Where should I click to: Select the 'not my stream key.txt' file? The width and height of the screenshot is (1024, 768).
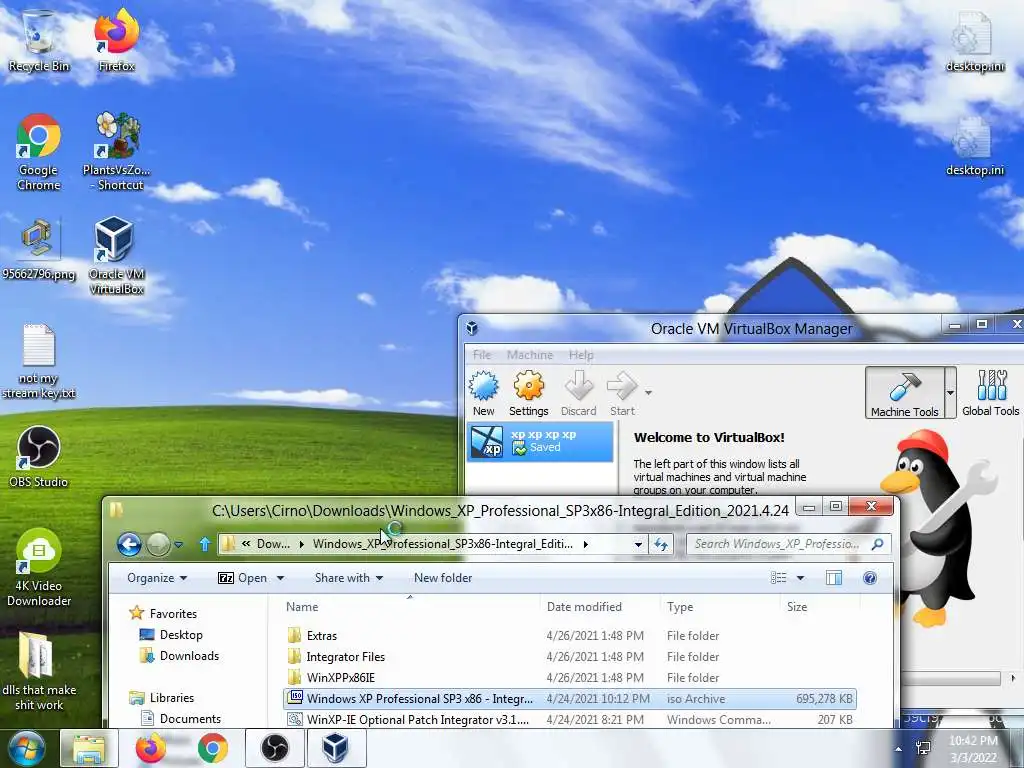(39, 361)
